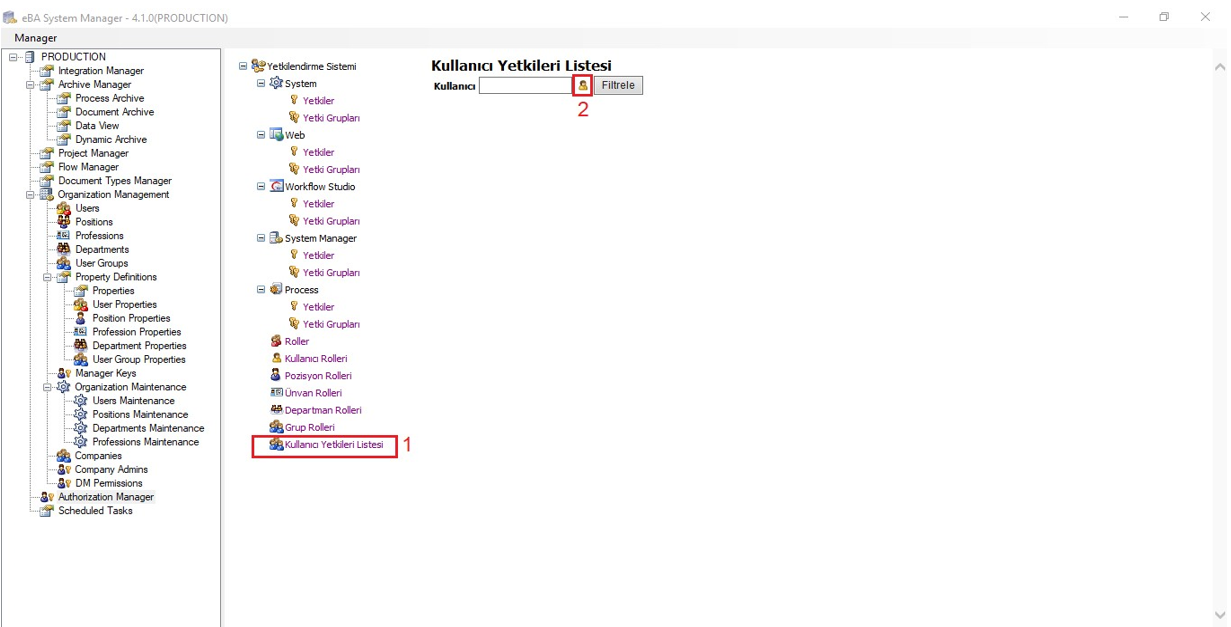
Task: Open the Manager menu
Action: pos(36,38)
